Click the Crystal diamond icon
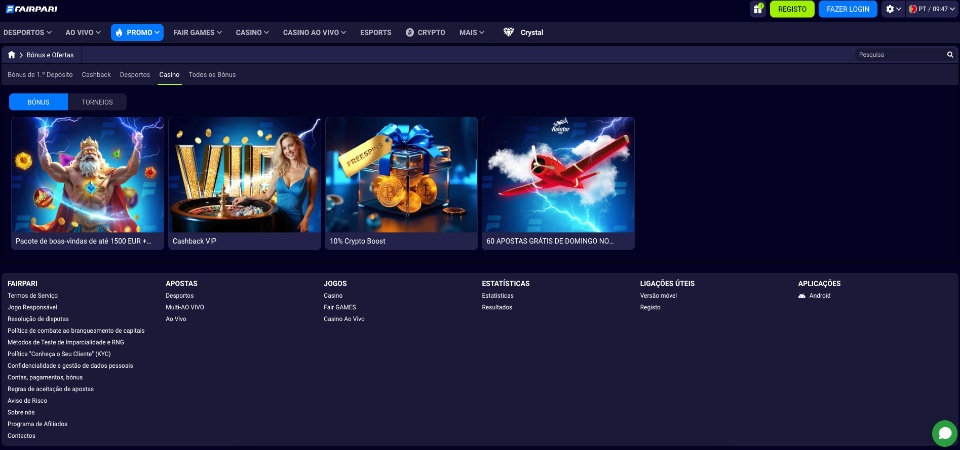Screen dimensions: 960x450 (509, 32)
